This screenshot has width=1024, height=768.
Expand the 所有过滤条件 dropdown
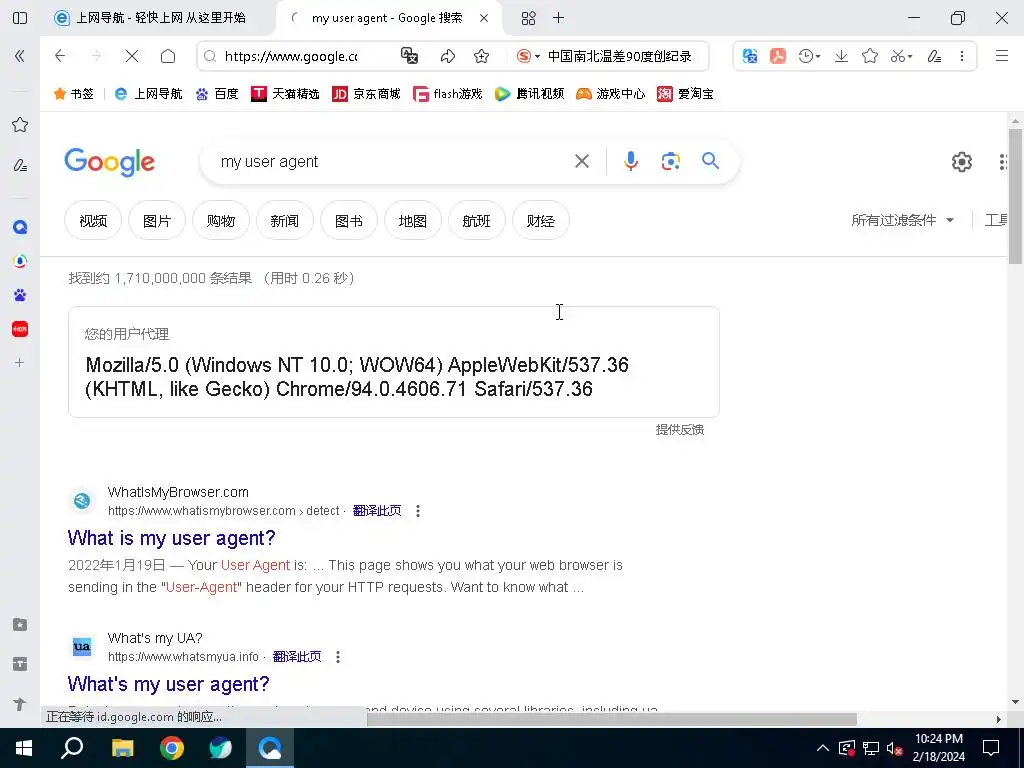pos(903,220)
